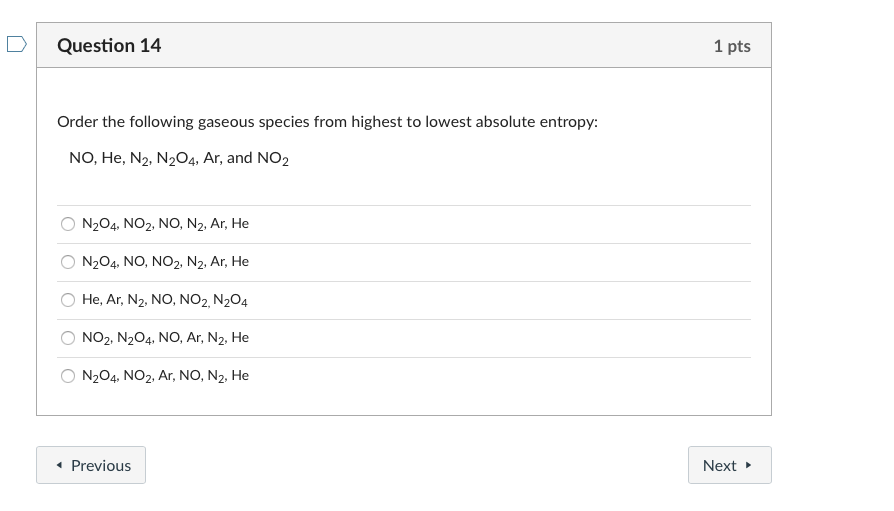This screenshot has height=511, width=894.
Task: Click the Question 14 heading
Action: (x=109, y=46)
